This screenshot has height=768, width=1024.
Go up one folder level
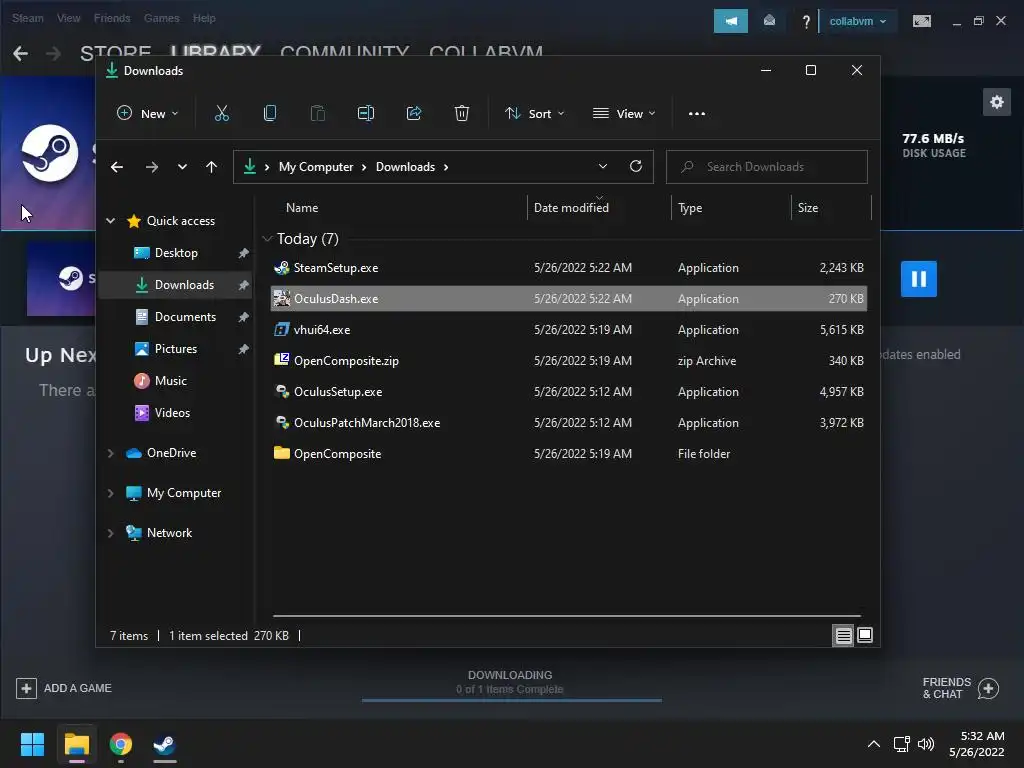coord(212,167)
